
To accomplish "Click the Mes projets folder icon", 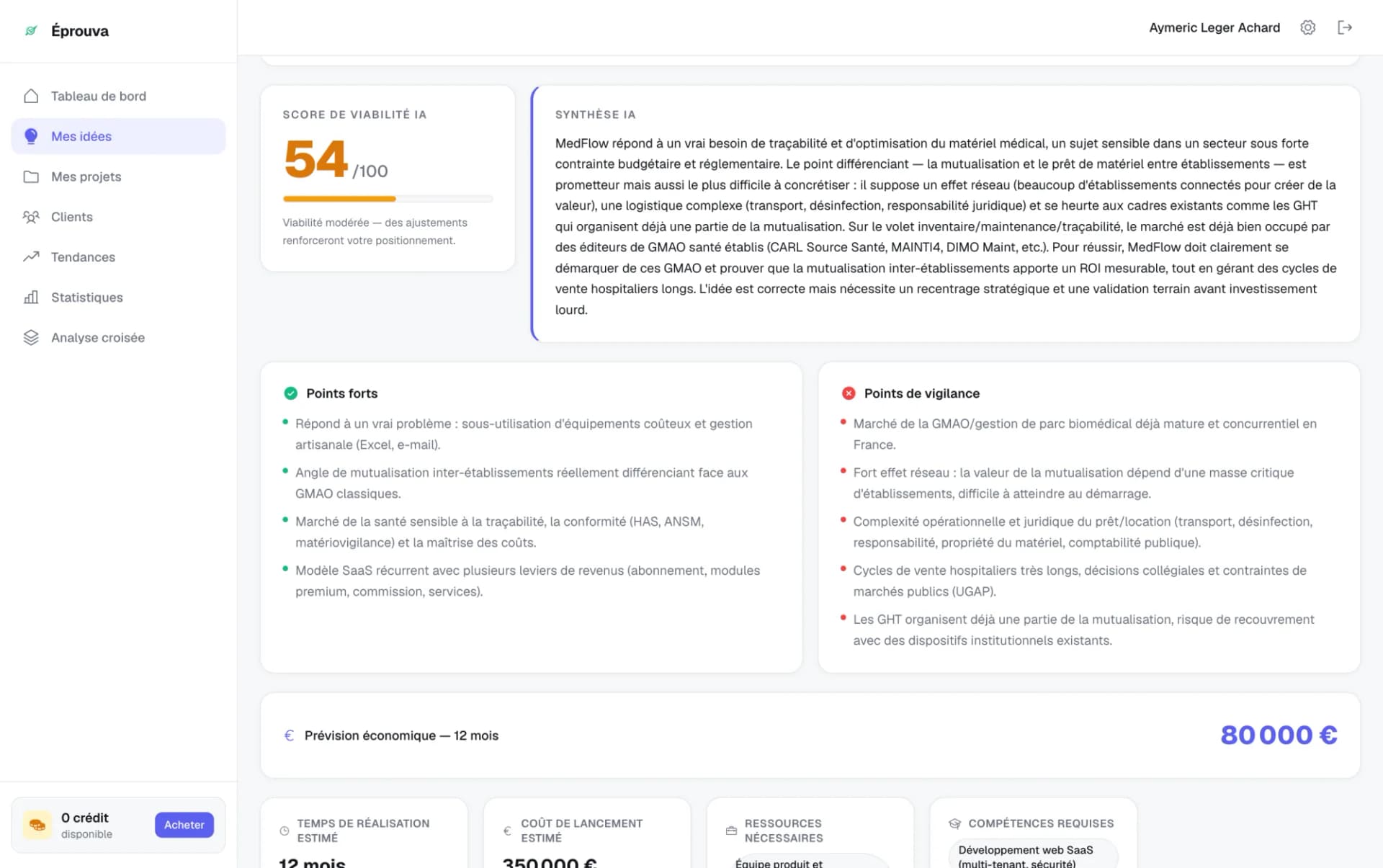I will pyautogui.click(x=31, y=176).
